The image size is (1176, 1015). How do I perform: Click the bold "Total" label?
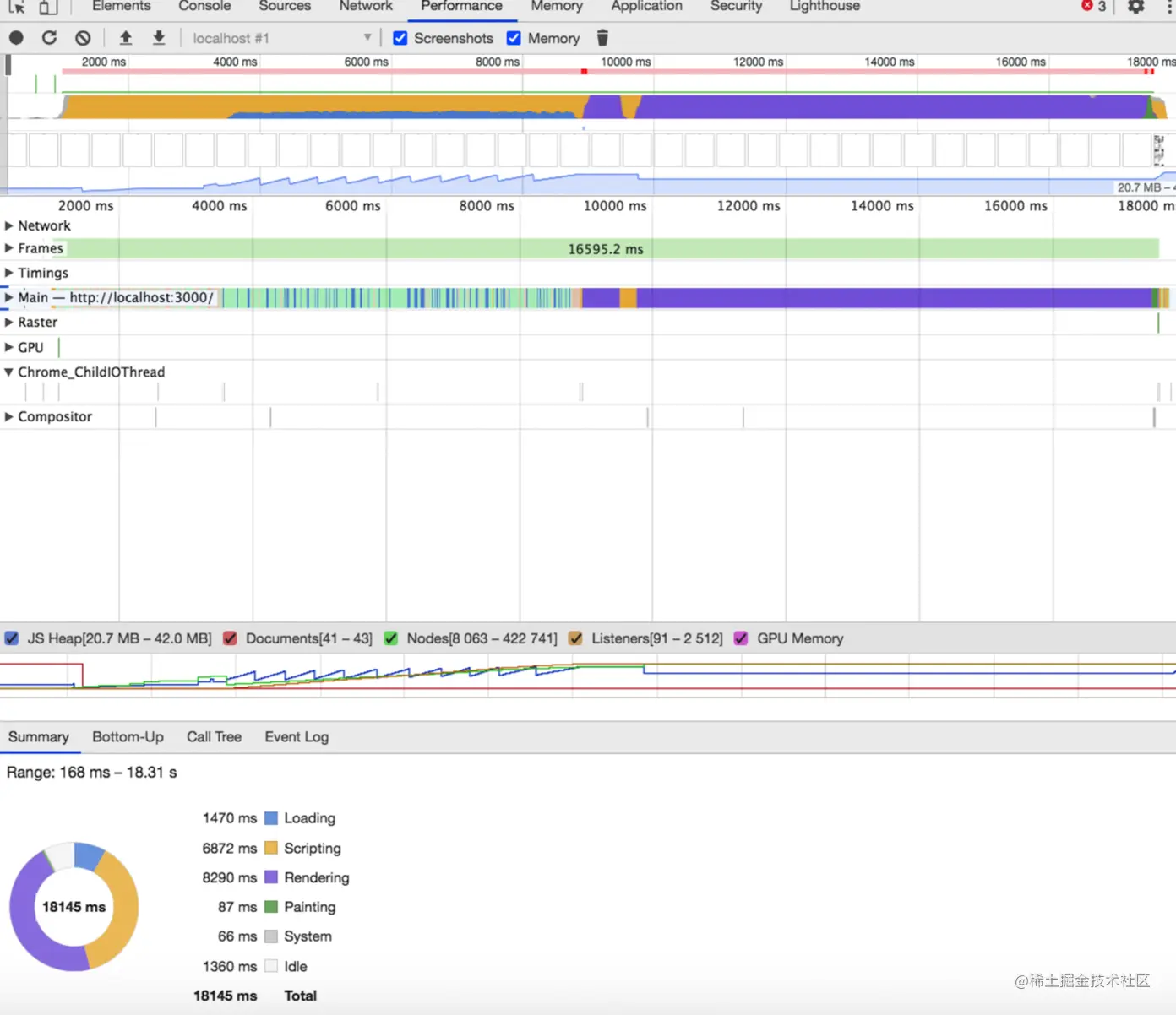(x=301, y=996)
